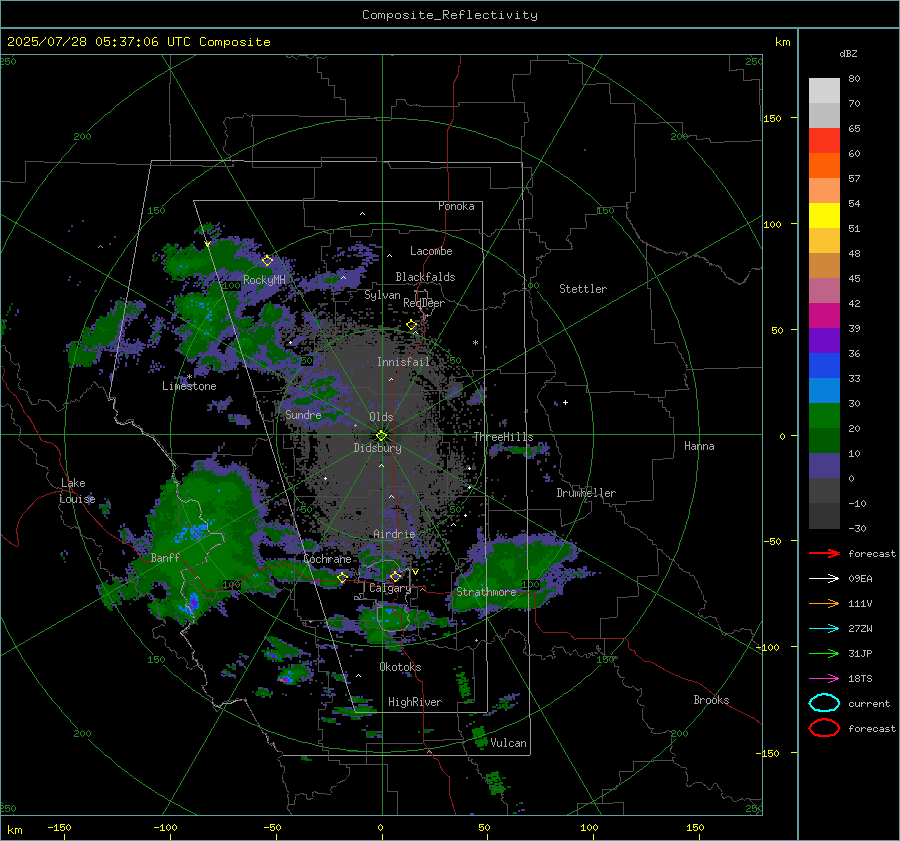Viewport: 900px width, 841px height.
Task: Click the Limestone label
Action: [189, 386]
